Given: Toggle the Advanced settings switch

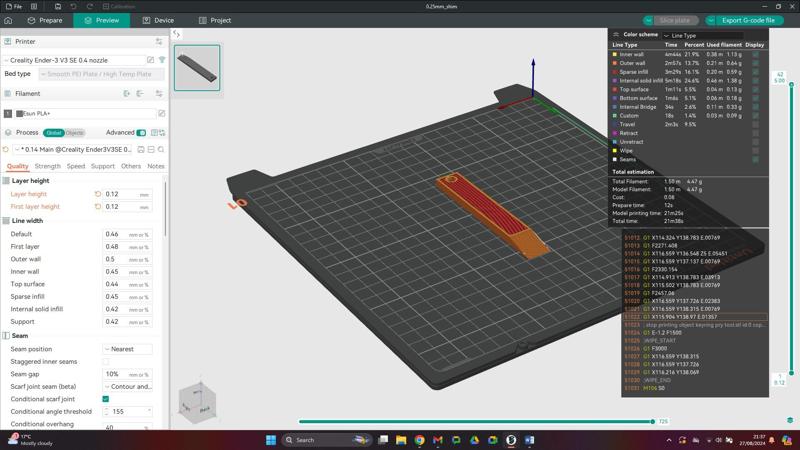Looking at the screenshot, I should (141, 132).
